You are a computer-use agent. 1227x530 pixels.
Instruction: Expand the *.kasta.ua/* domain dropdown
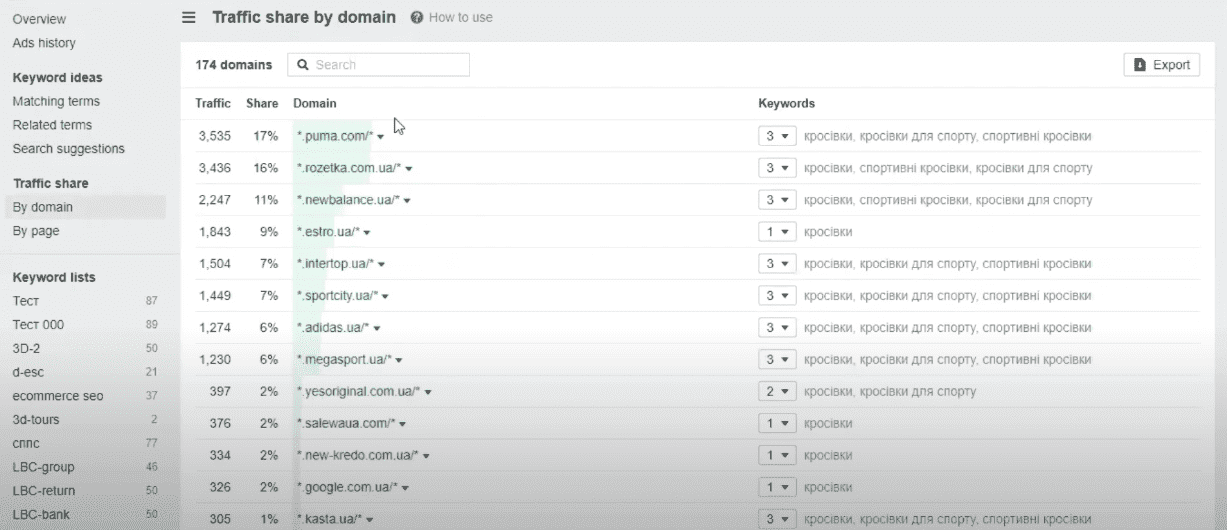click(370, 521)
